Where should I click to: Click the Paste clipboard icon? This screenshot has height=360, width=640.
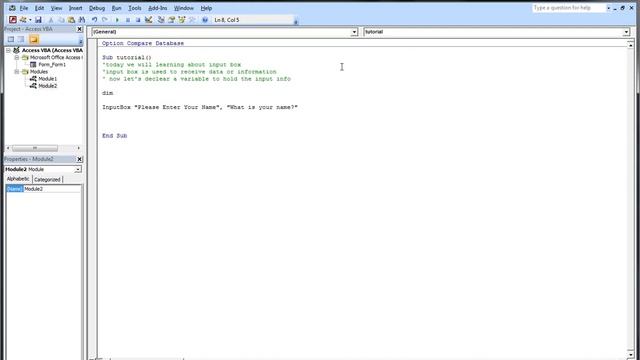point(71,20)
